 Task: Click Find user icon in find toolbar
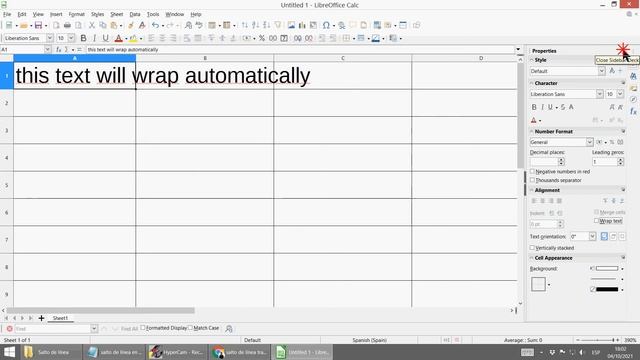pyautogui.click(x=229, y=329)
